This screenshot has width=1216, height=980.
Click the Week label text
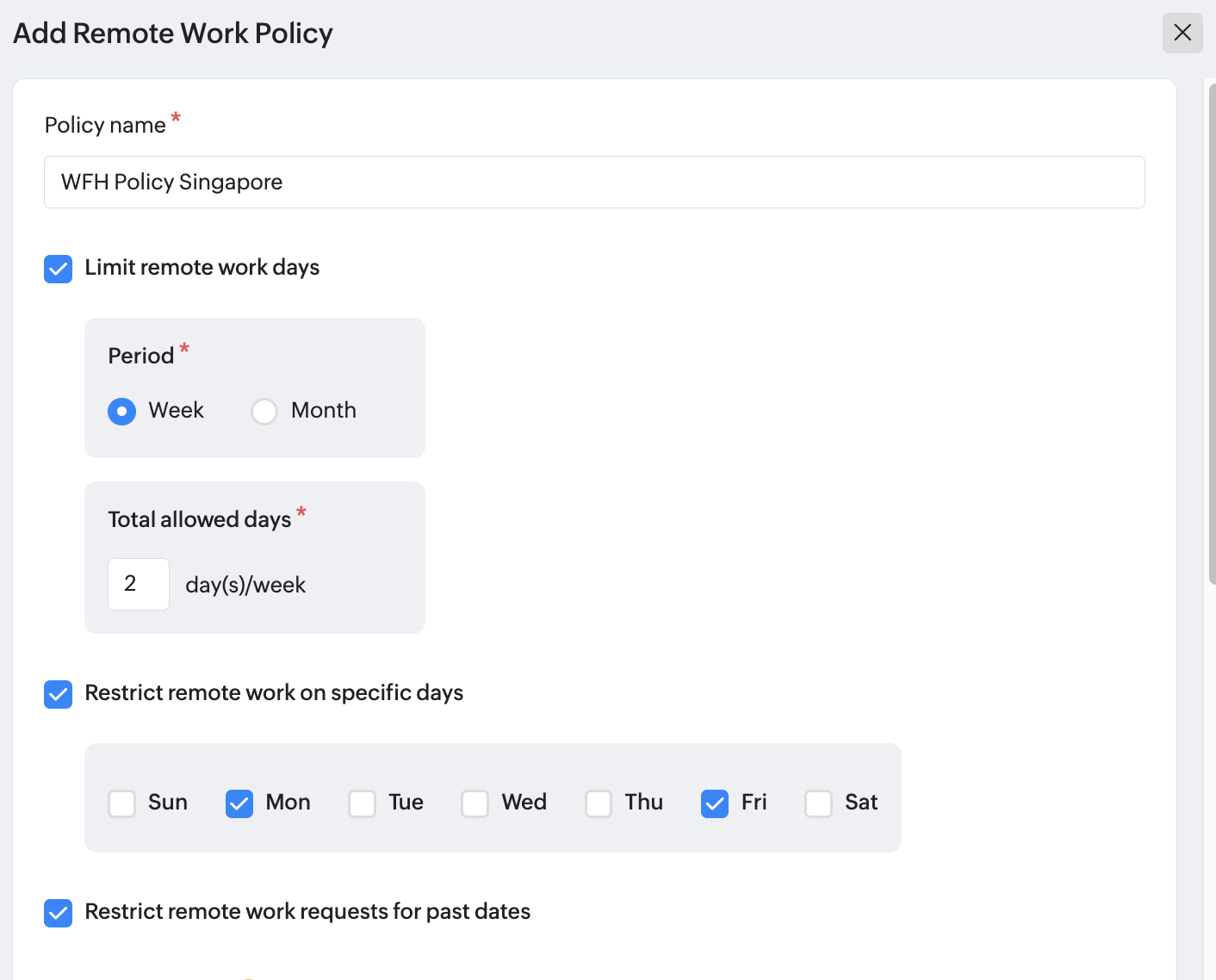pyautogui.click(x=177, y=411)
